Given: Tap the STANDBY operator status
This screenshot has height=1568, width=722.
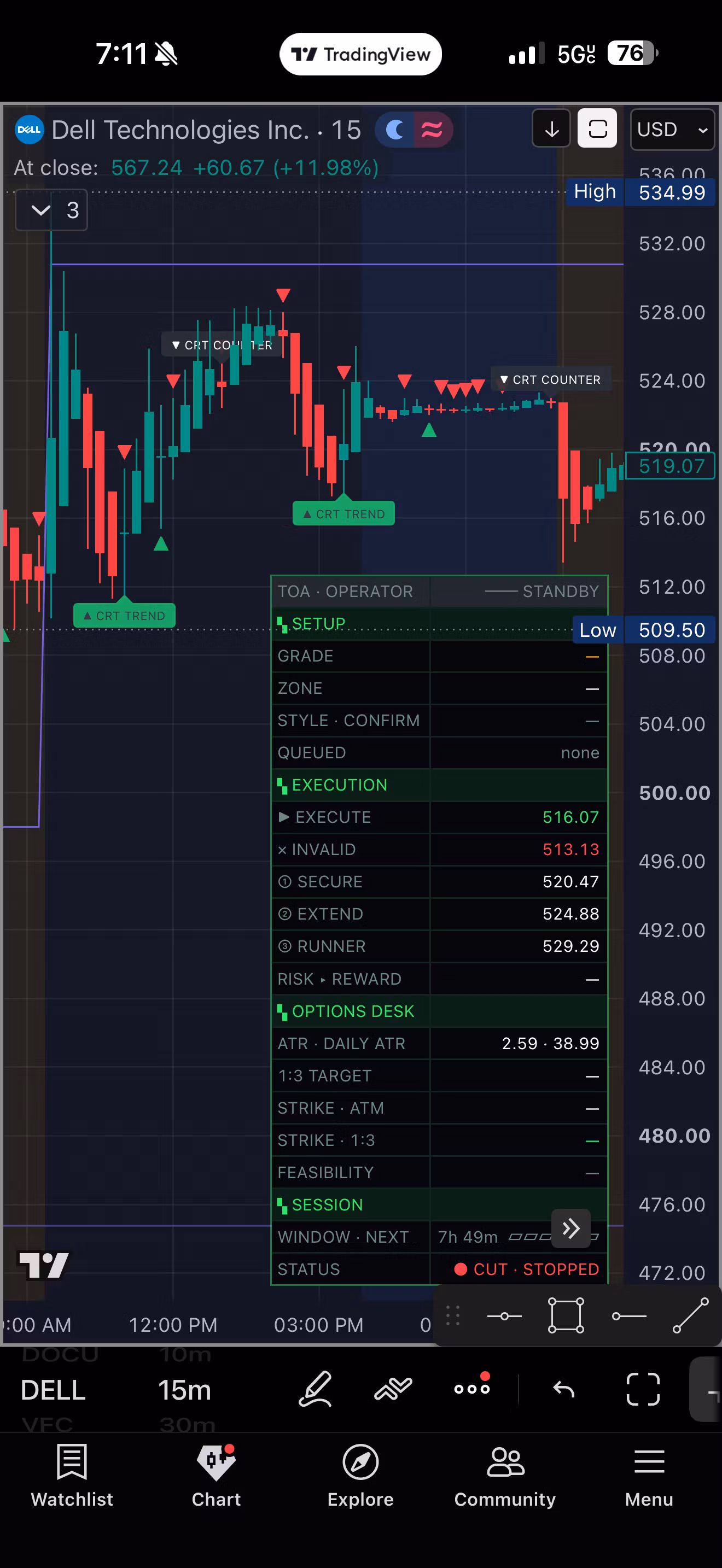Looking at the screenshot, I should click(x=560, y=591).
